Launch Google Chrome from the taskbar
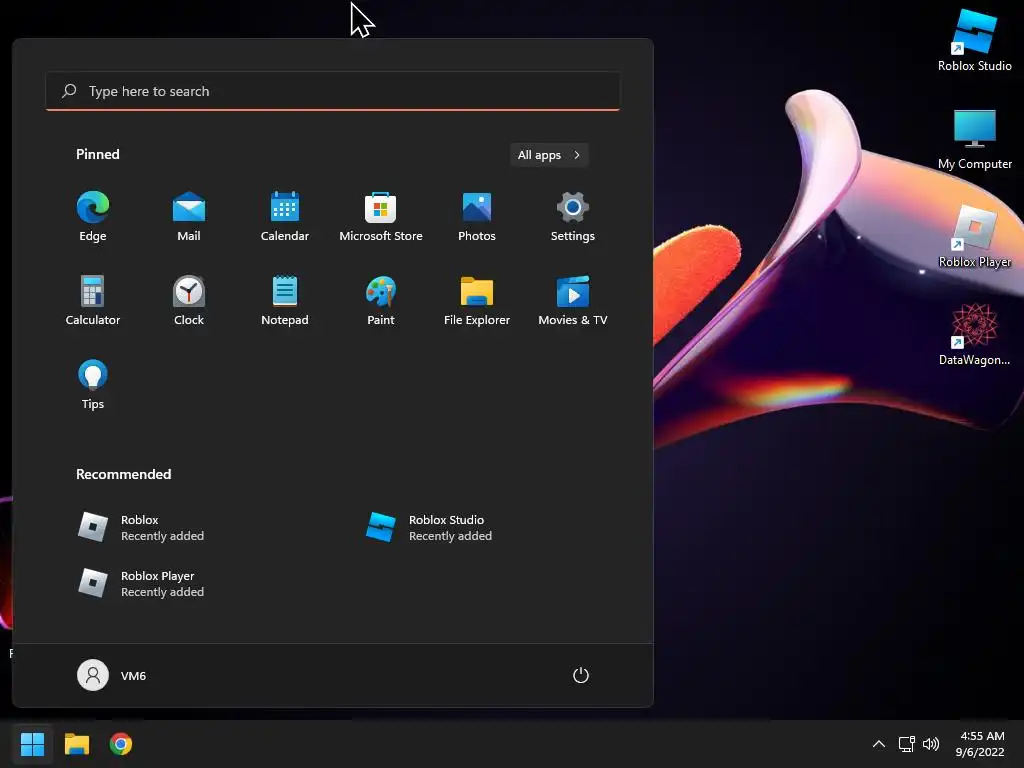The width and height of the screenshot is (1024, 768). (121, 744)
